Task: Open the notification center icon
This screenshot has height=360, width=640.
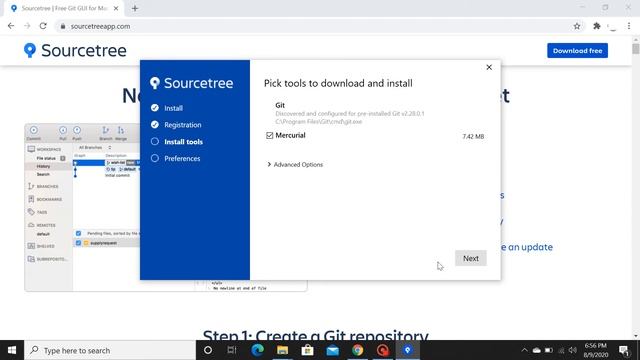Action: (624, 350)
